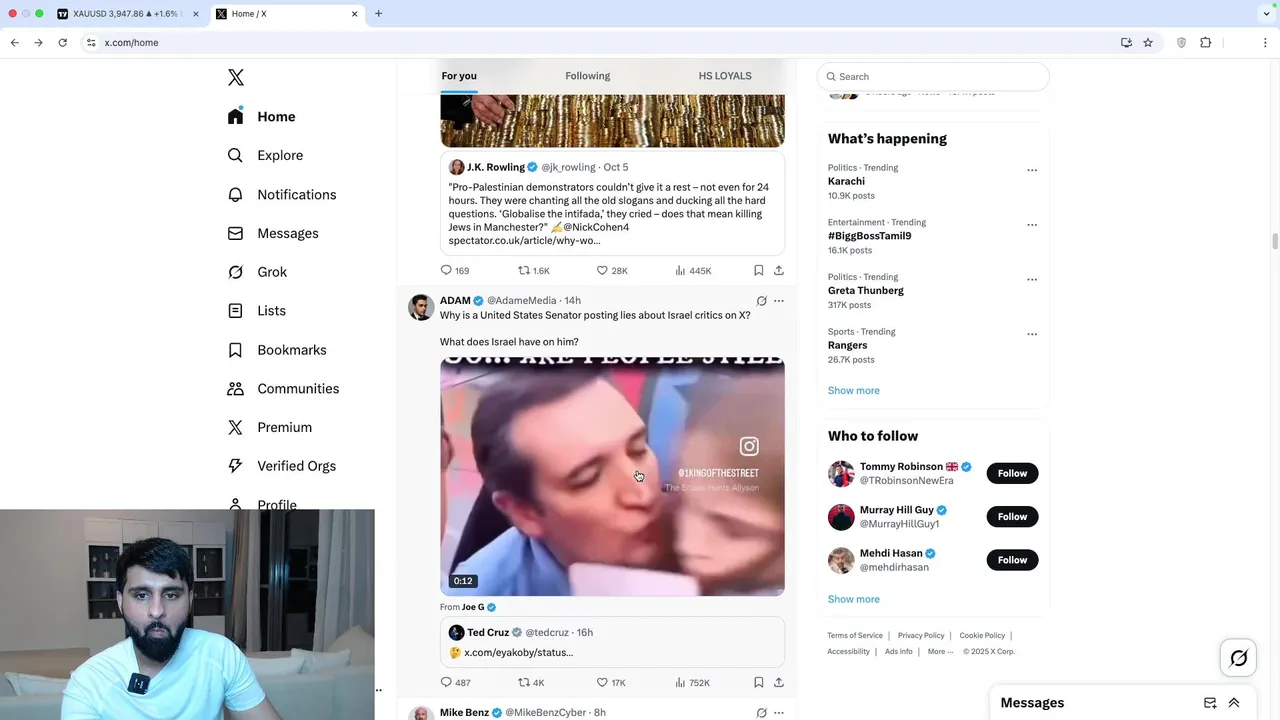The image size is (1280, 720).
Task: Open browser tab list dropdown
Action: coord(1266,14)
